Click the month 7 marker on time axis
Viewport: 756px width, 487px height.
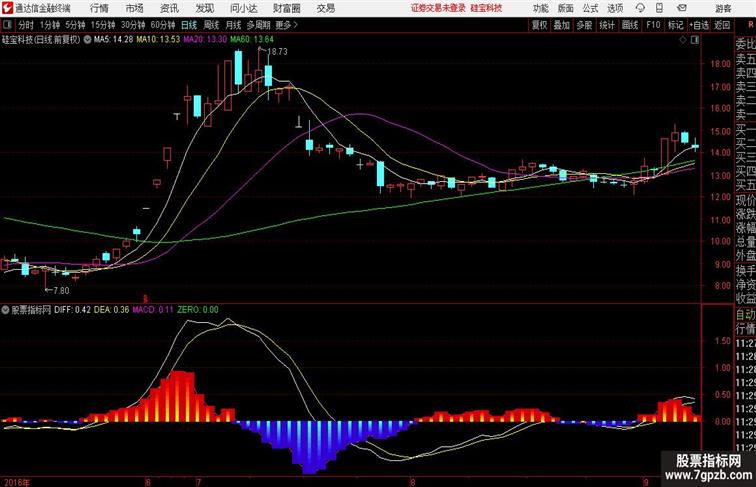click(x=198, y=482)
